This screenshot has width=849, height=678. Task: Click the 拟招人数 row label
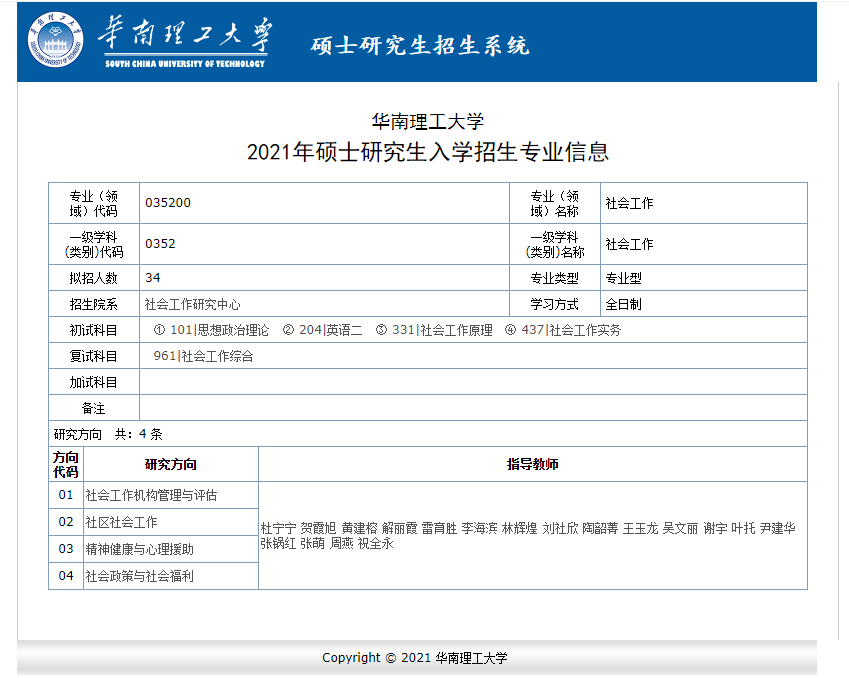94,278
